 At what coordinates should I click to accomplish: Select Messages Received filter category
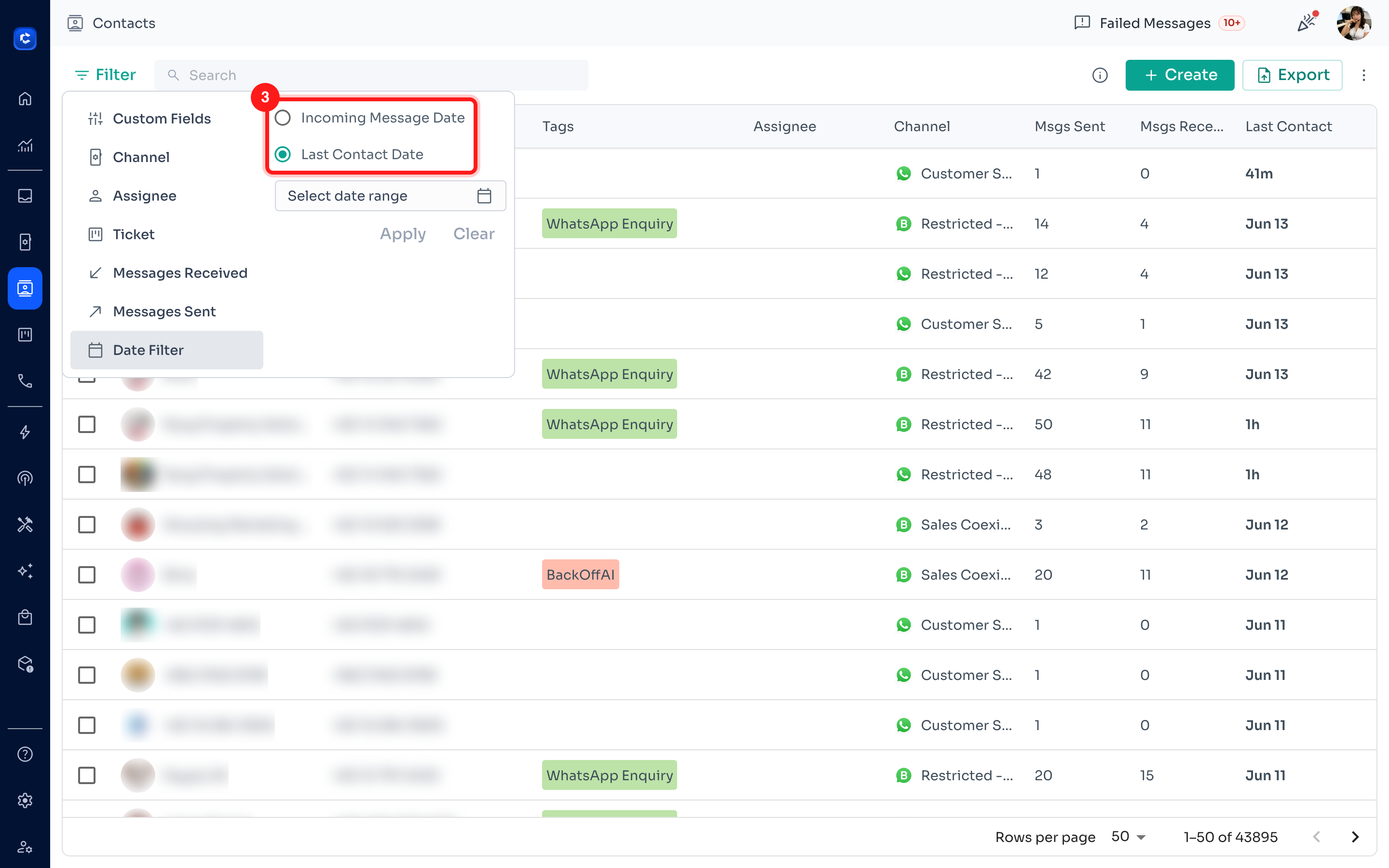166,272
